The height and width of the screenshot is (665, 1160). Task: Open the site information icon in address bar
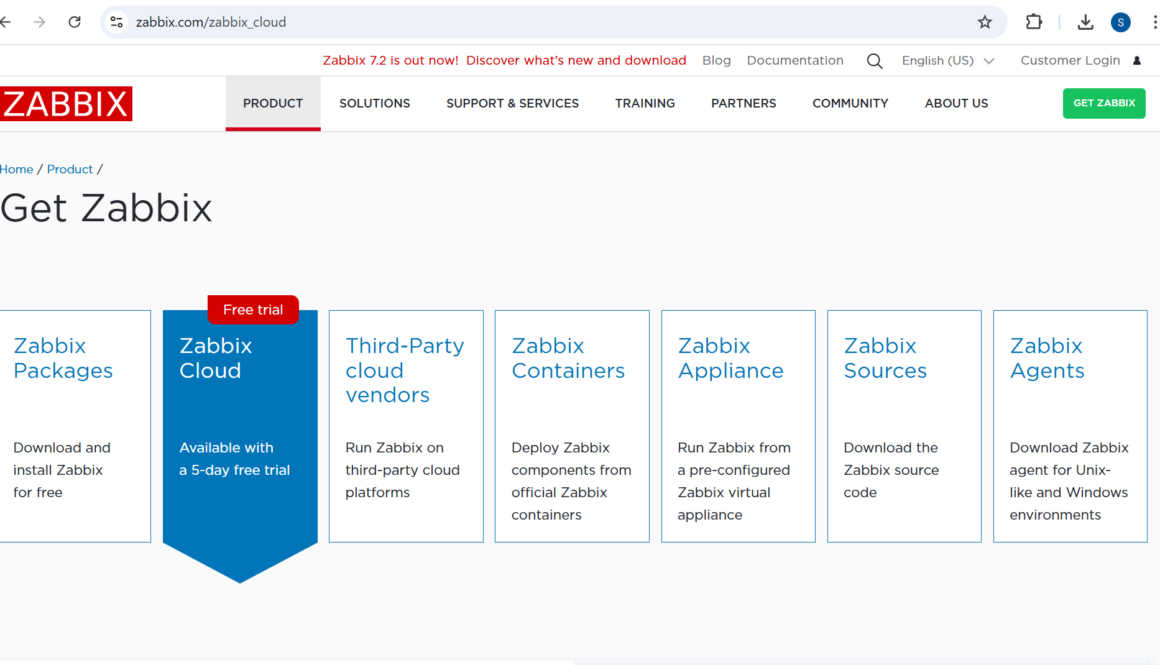click(117, 20)
